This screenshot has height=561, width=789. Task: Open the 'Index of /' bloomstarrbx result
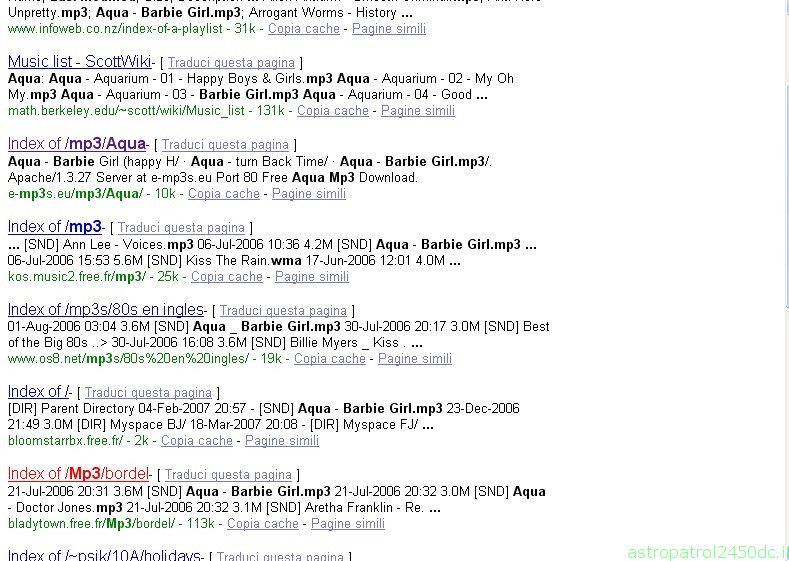pos(38,391)
